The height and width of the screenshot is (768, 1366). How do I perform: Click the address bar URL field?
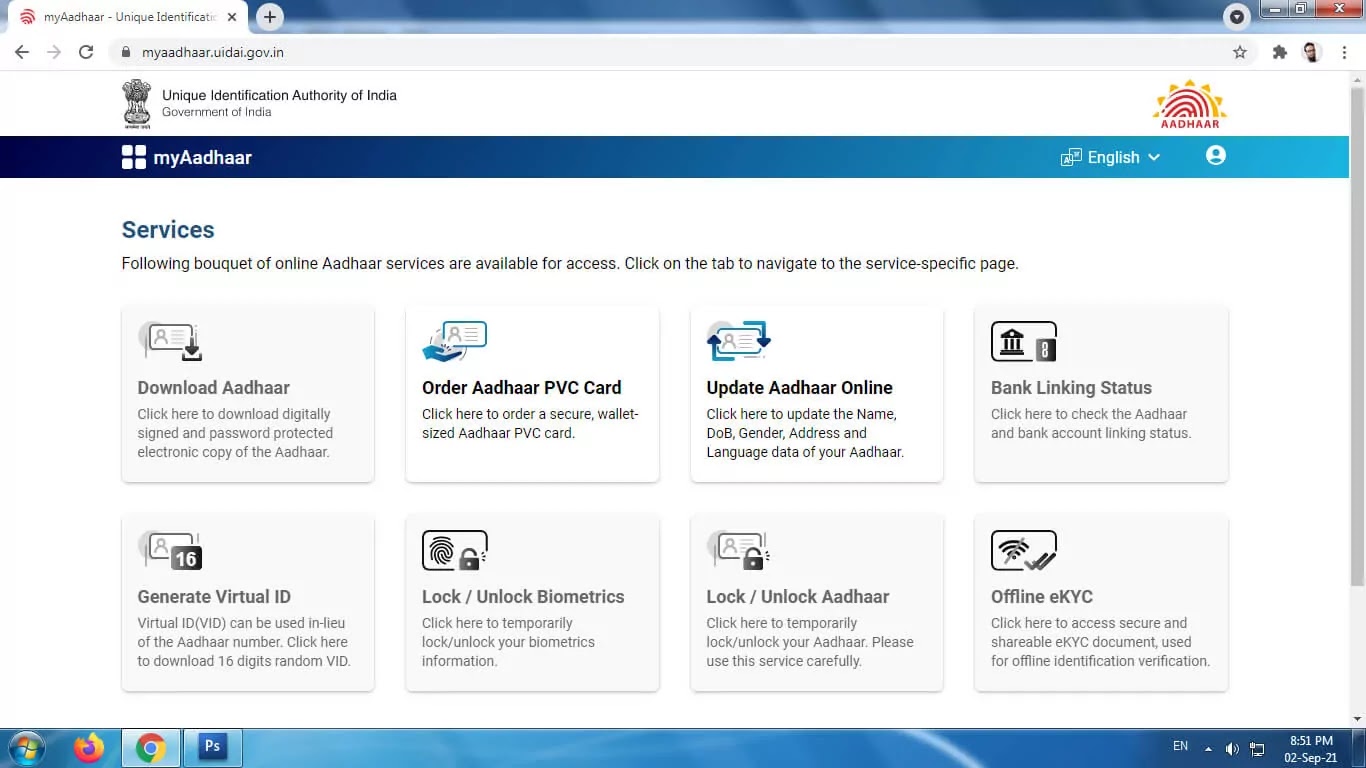point(680,52)
